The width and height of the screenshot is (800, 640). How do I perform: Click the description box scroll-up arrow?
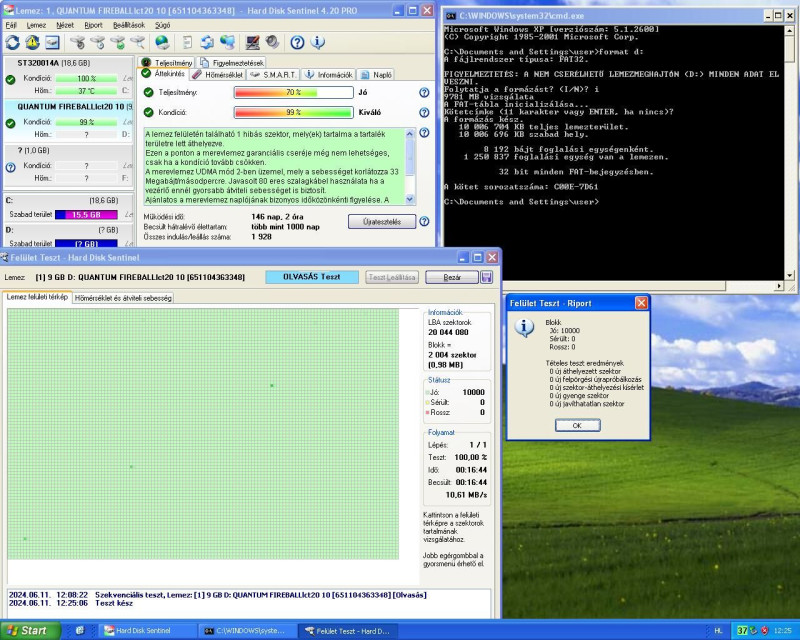pos(410,134)
